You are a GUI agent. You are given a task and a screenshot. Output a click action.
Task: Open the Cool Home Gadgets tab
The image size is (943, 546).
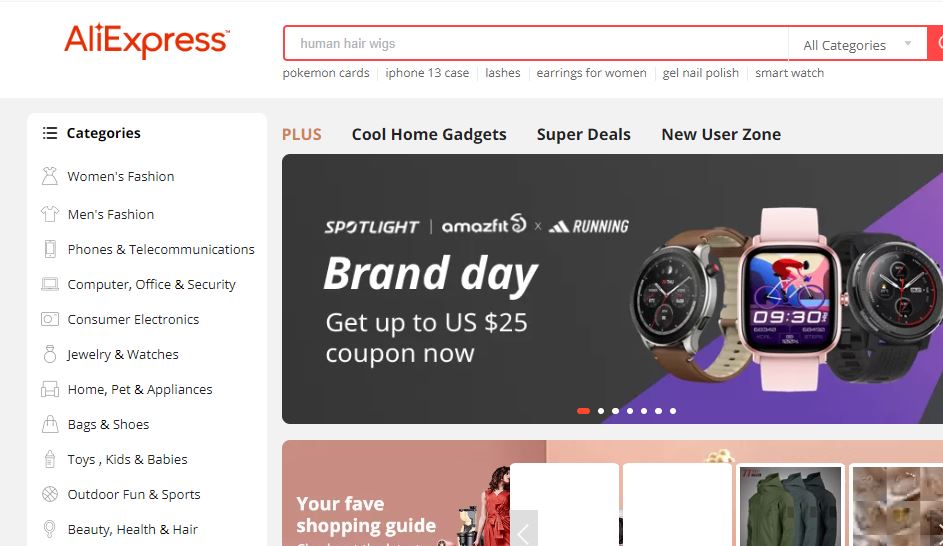[429, 134]
